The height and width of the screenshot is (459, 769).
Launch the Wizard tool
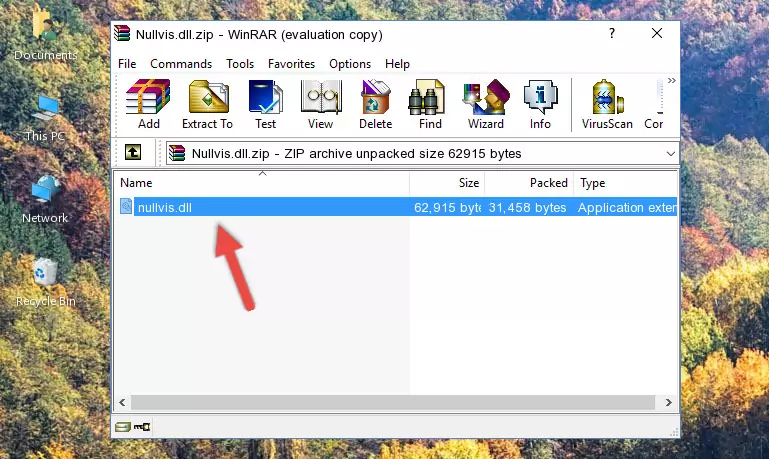(x=486, y=104)
